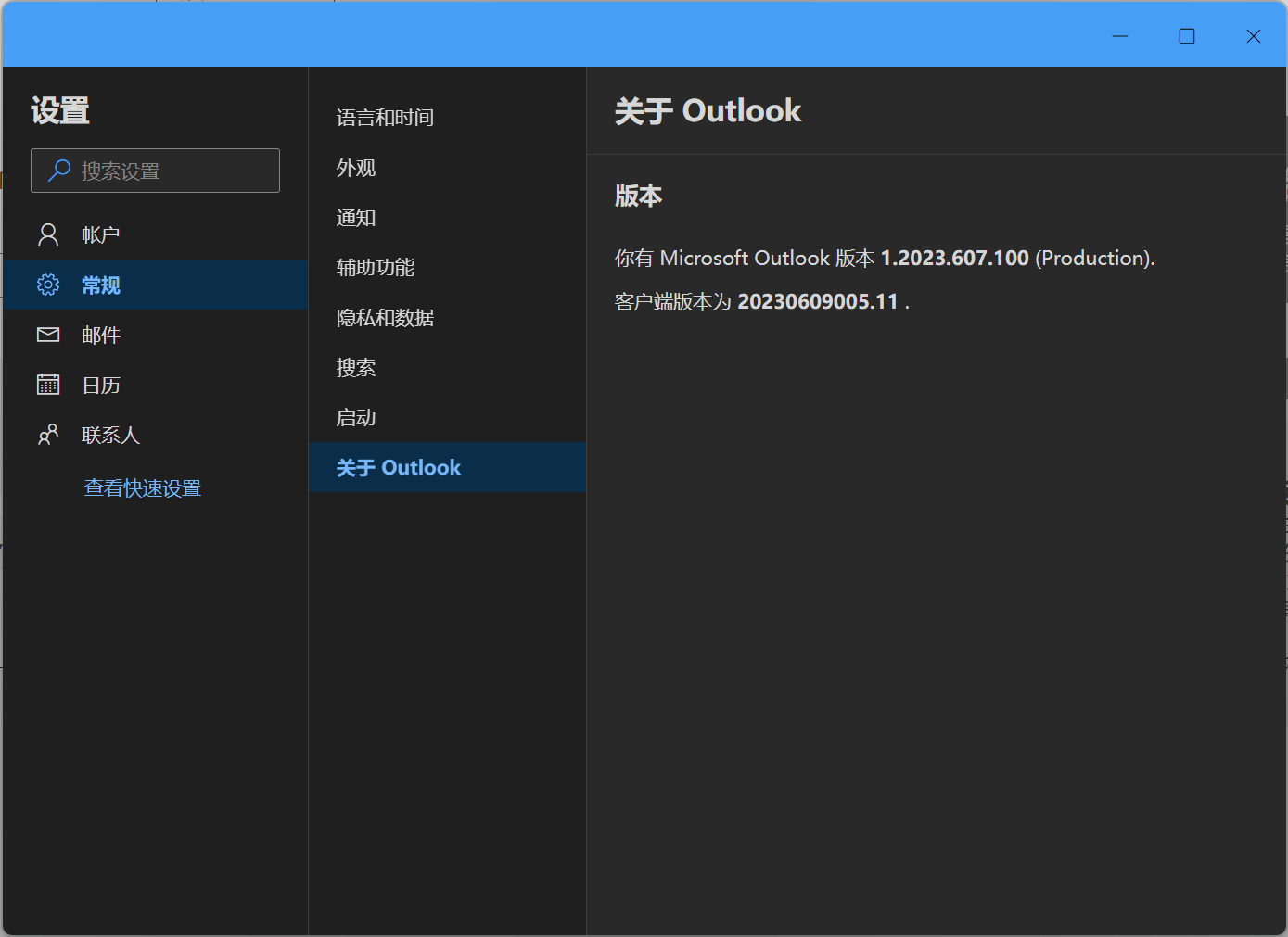Click the 设置 heading
Screen dimensions: 1288x937
[60, 111]
